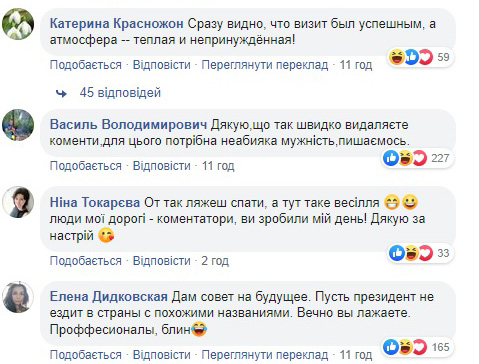Viewport: 479px width, 364px height.
Task: Show translation of Елена Дидковская's comment
Action: click(x=265, y=355)
